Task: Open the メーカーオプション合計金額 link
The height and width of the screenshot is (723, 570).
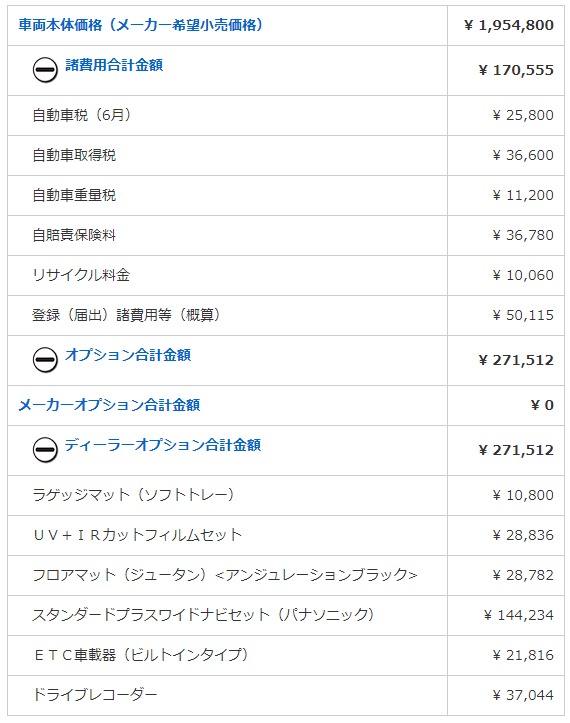Action: coord(109,405)
